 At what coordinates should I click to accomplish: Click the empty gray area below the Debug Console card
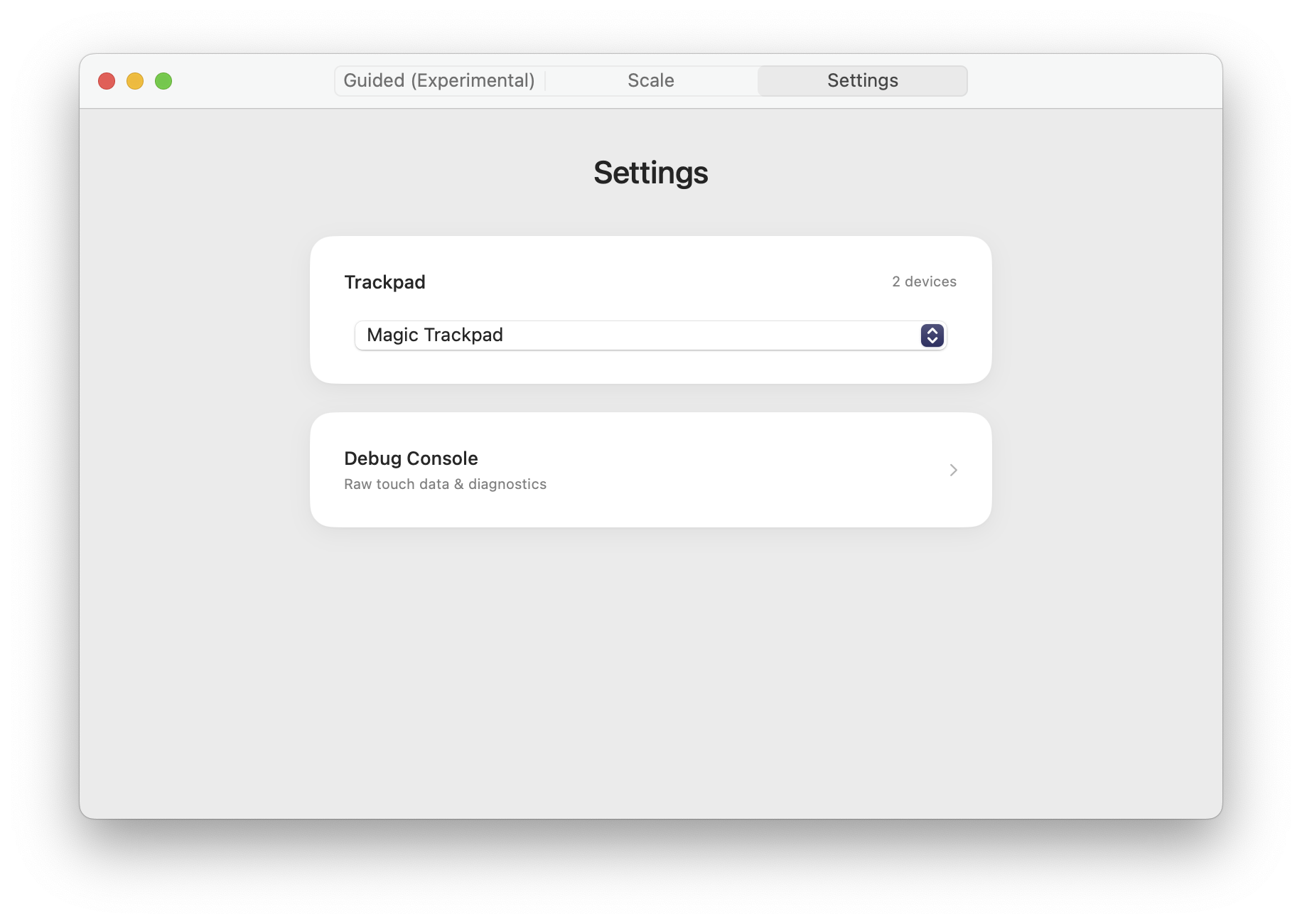point(650,668)
